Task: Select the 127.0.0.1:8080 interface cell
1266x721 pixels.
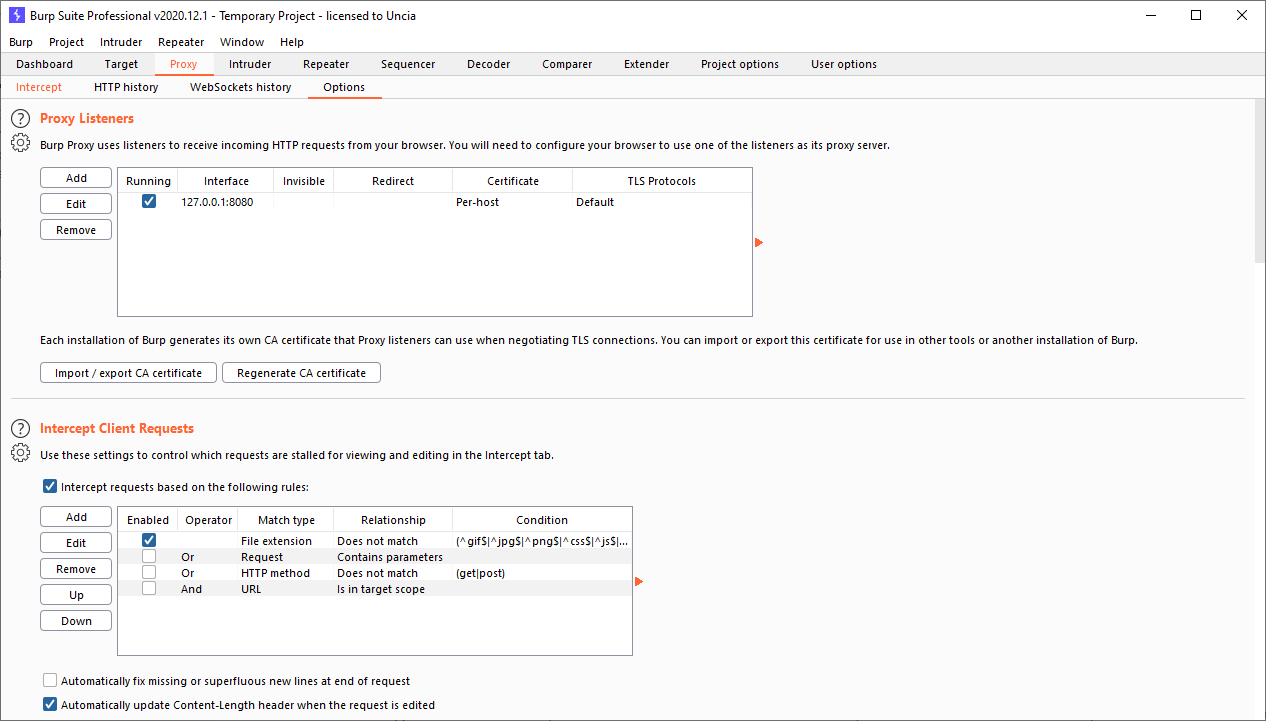Action: tap(226, 202)
